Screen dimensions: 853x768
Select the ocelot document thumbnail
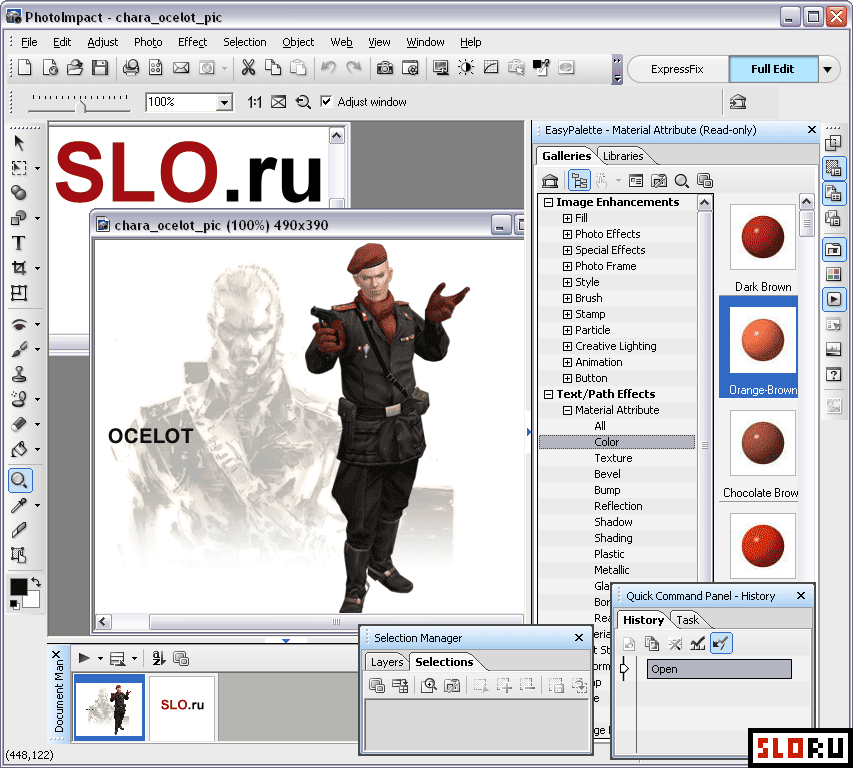pos(109,708)
